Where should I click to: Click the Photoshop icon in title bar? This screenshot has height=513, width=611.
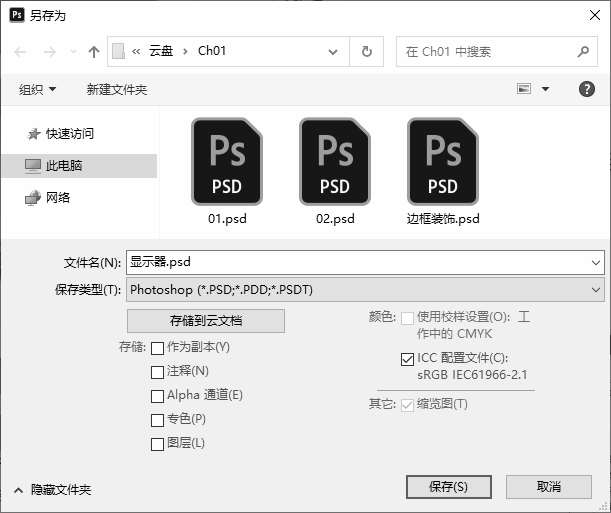pyautogui.click(x=17, y=15)
